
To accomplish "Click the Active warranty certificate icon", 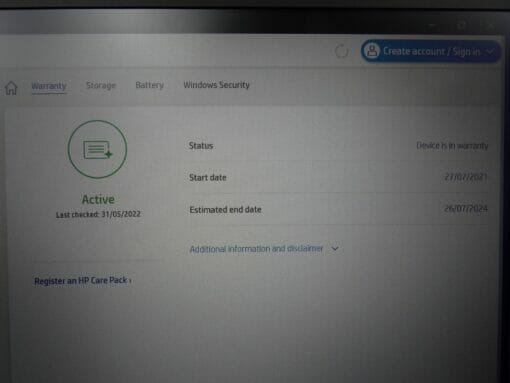I will 97,149.
